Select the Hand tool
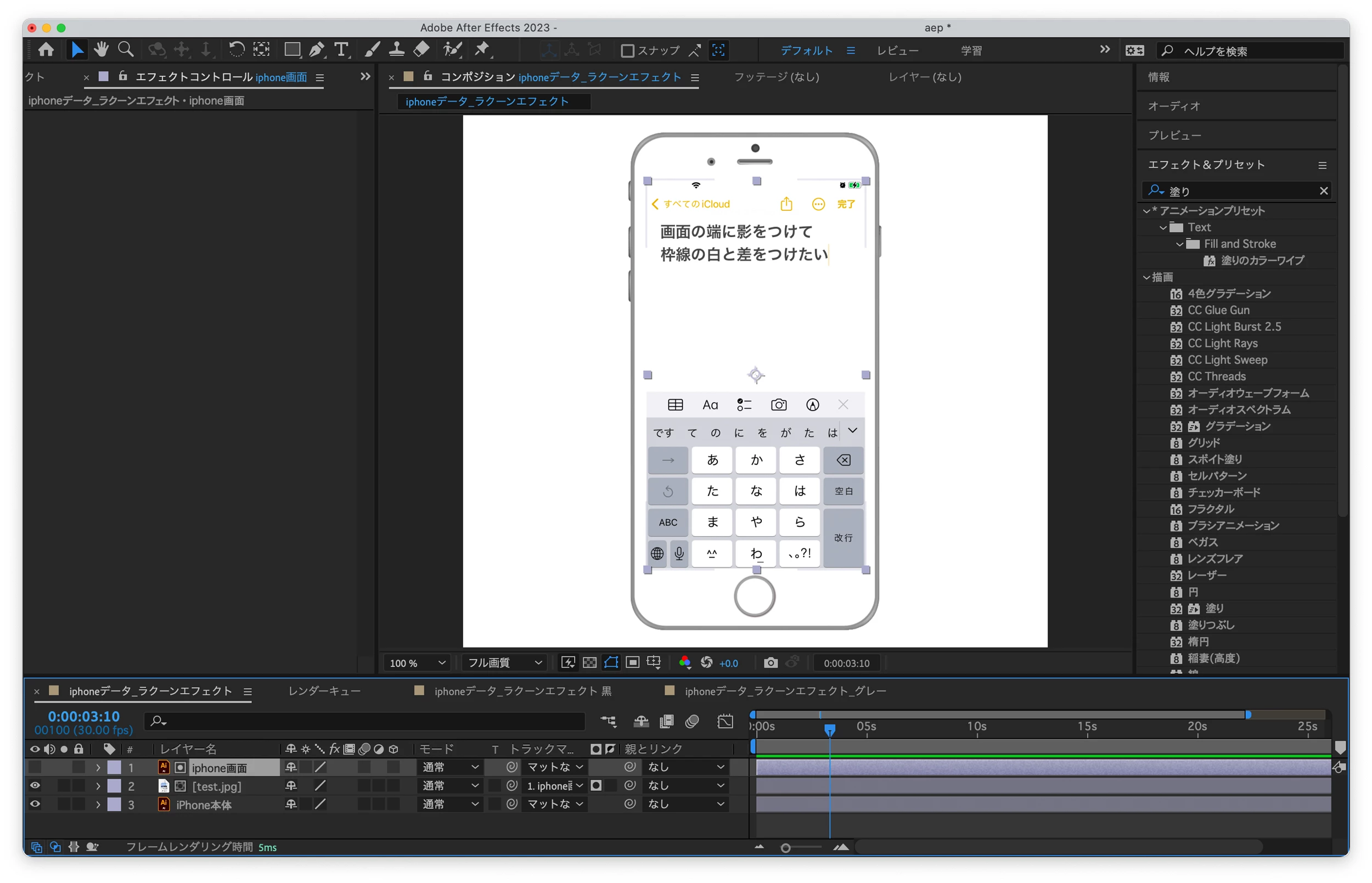 click(102, 50)
